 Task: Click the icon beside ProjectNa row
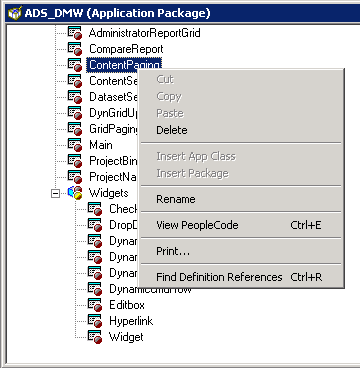click(x=75, y=177)
